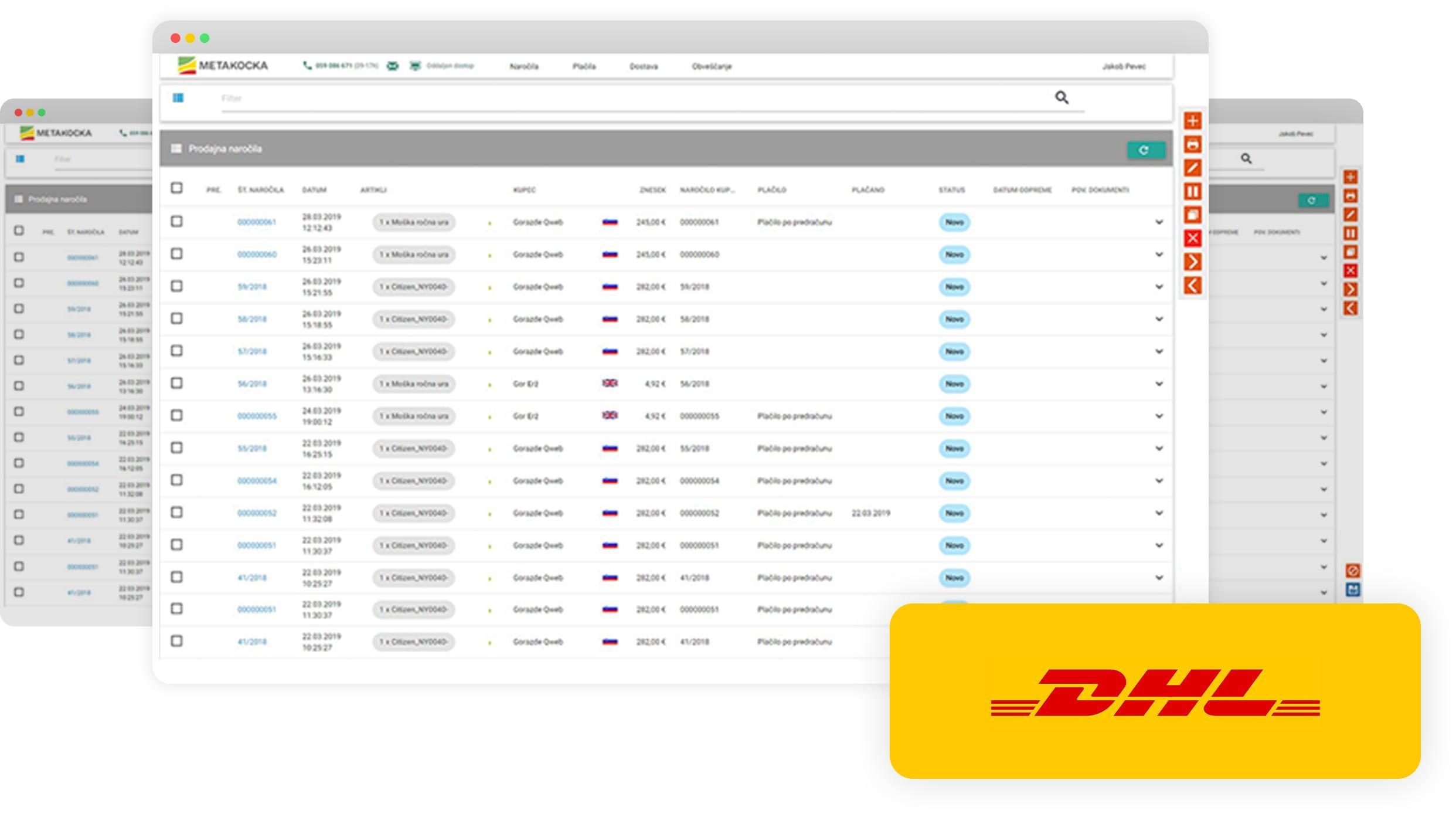1456x814 pixels.
Task: Click the green remote access monitor icon
Action: pos(415,66)
